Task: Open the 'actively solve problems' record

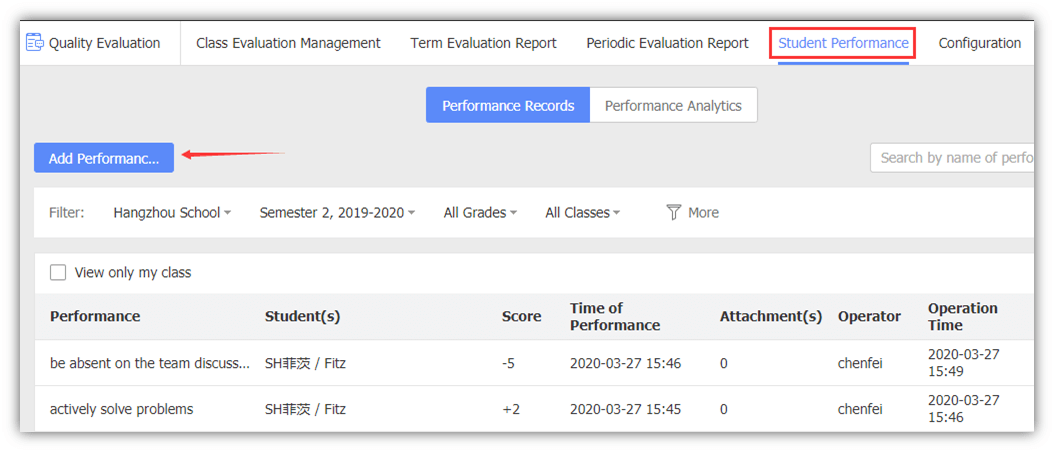Action: [x=122, y=409]
